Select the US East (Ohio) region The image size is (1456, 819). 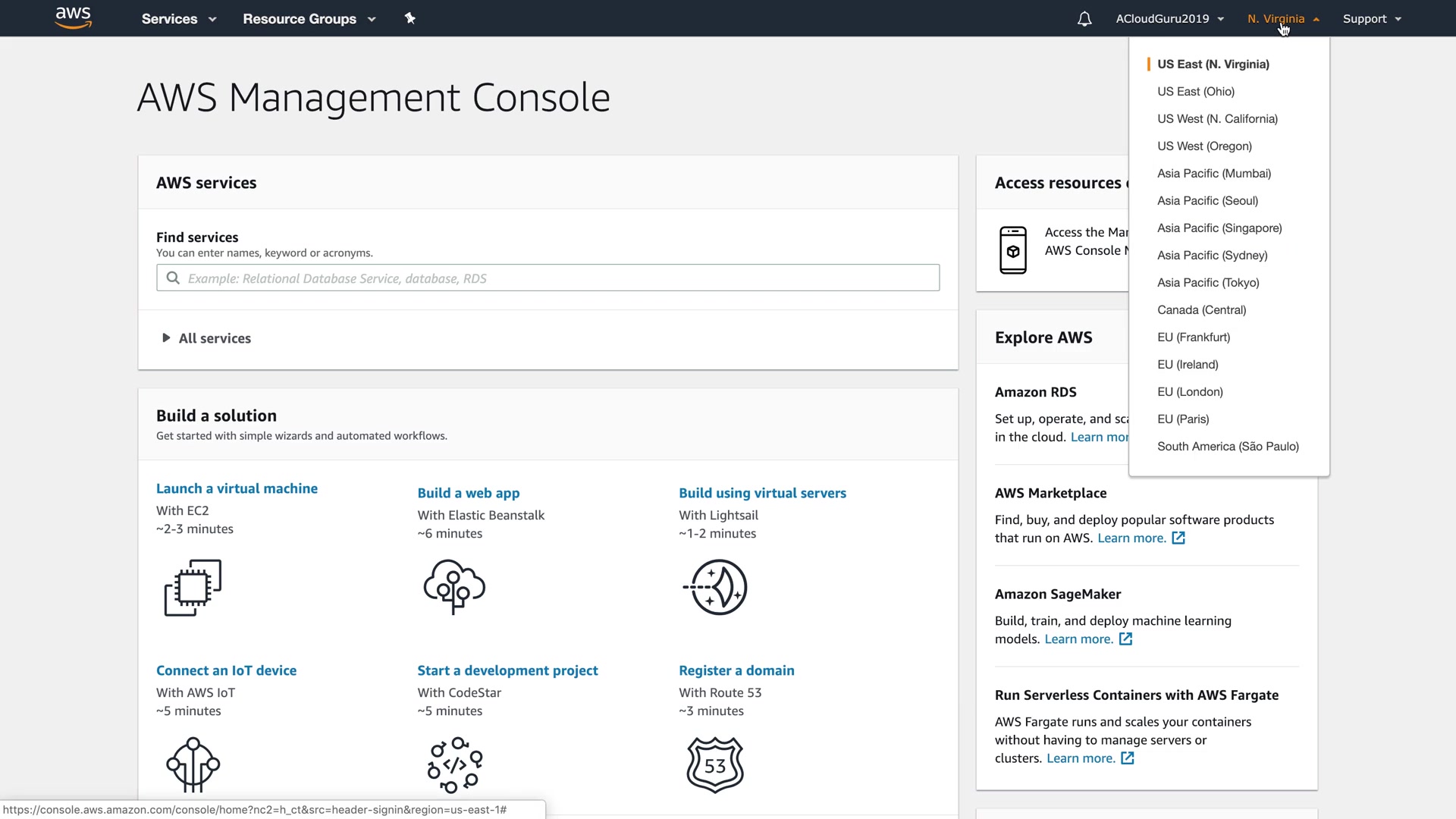pyautogui.click(x=1196, y=92)
